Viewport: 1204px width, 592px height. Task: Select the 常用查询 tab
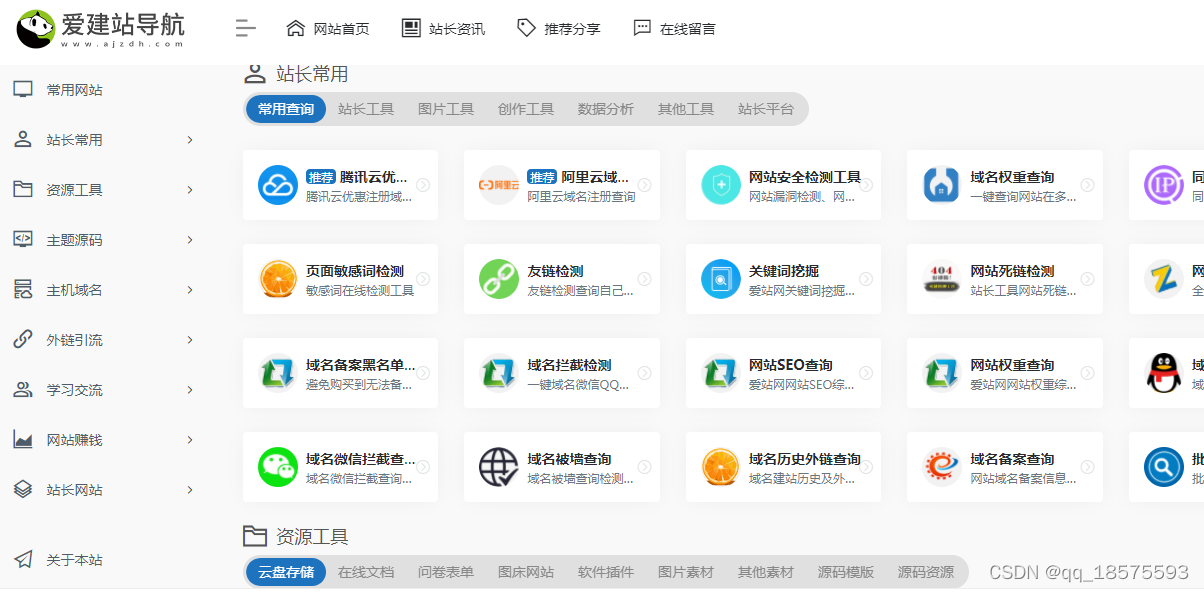tap(286, 109)
